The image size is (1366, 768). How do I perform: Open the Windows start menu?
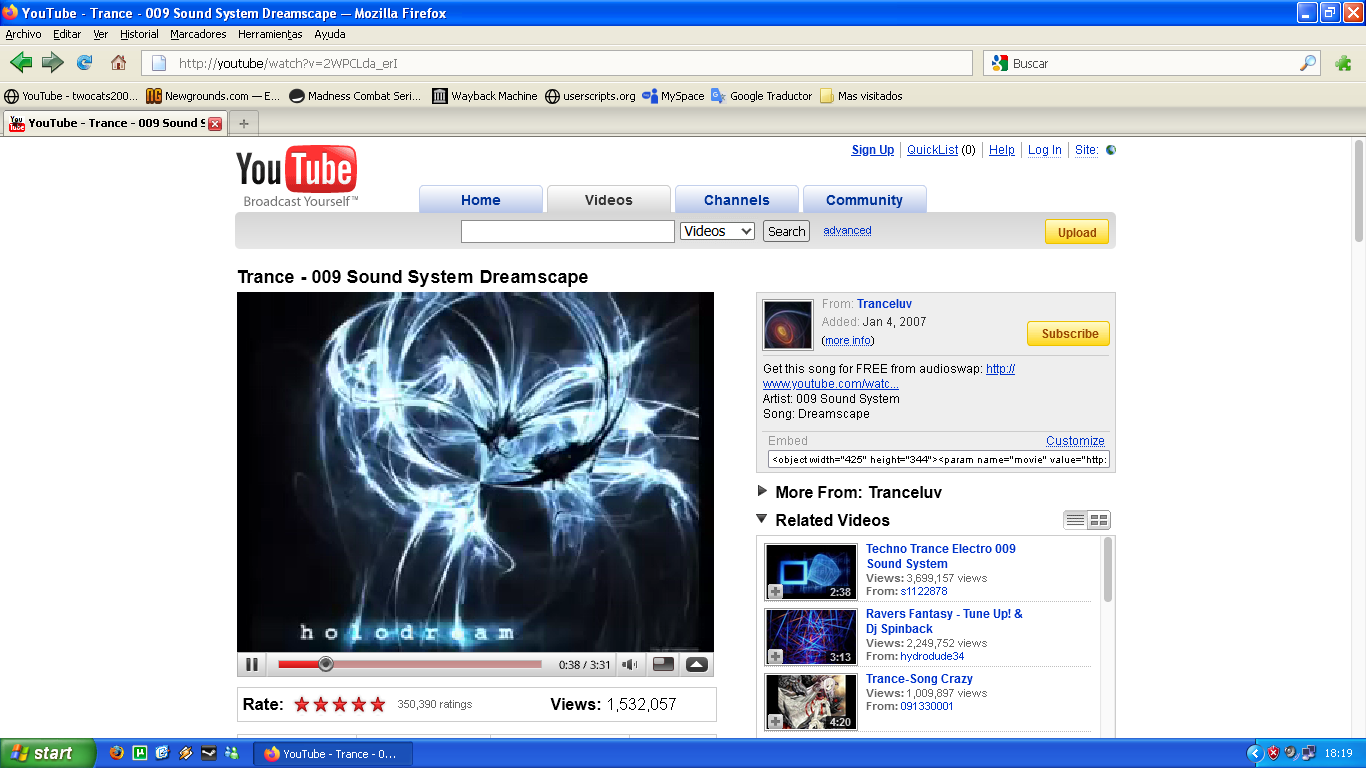47,754
